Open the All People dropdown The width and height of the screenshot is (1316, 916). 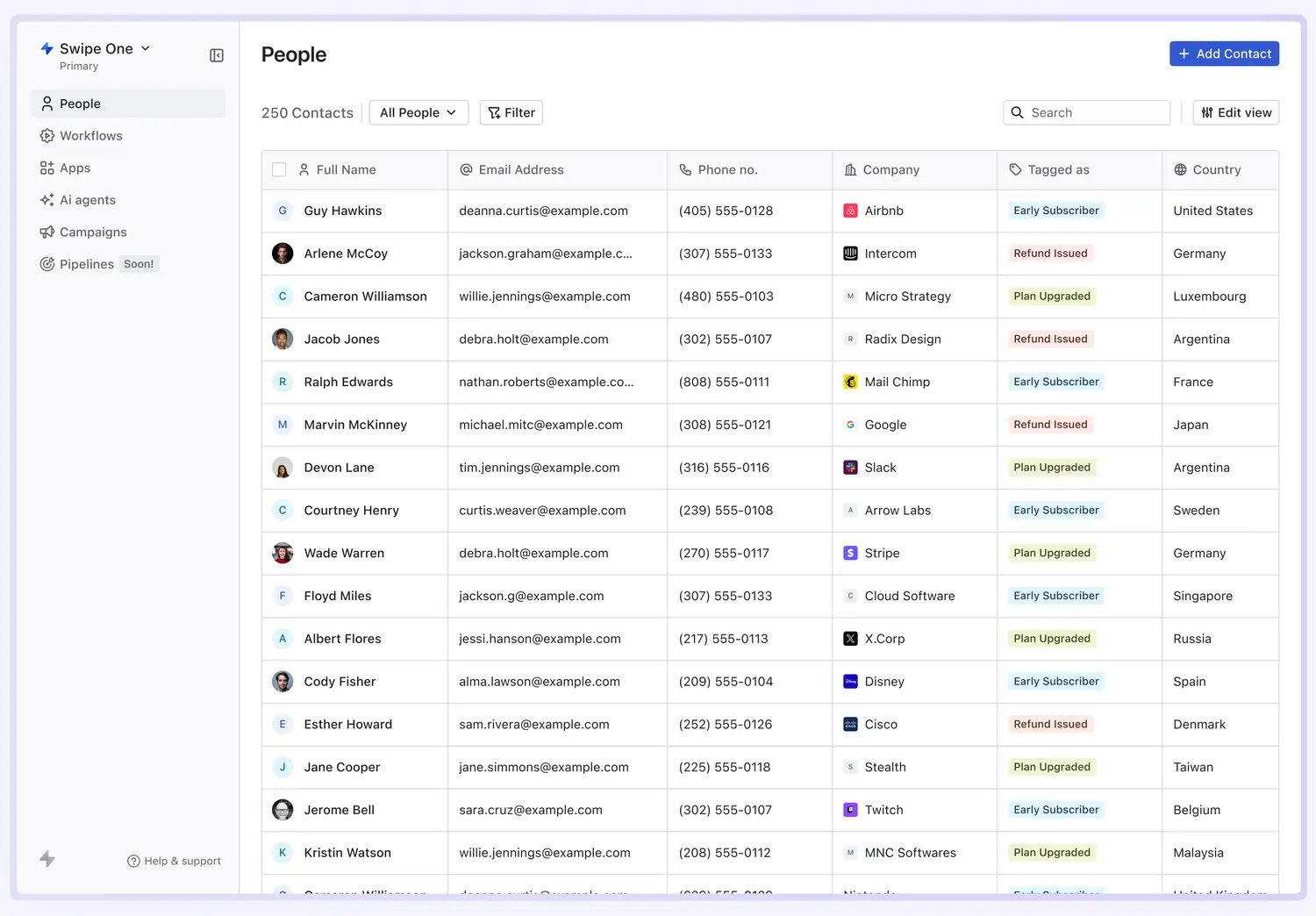click(418, 112)
